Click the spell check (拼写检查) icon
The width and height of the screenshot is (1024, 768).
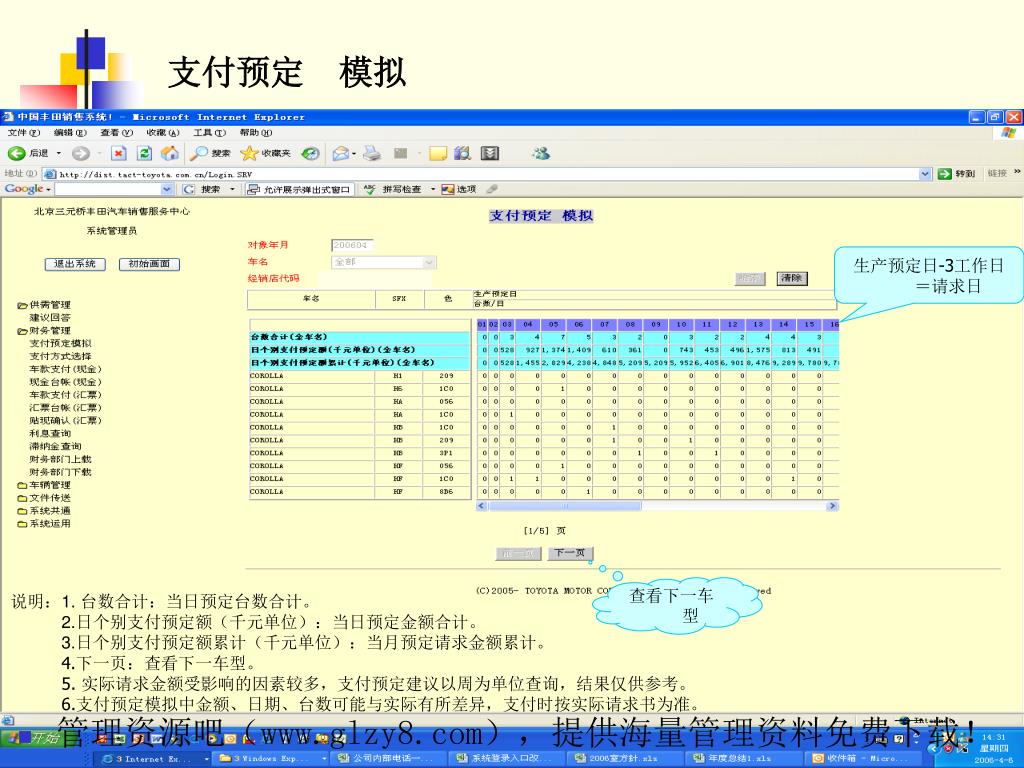370,189
